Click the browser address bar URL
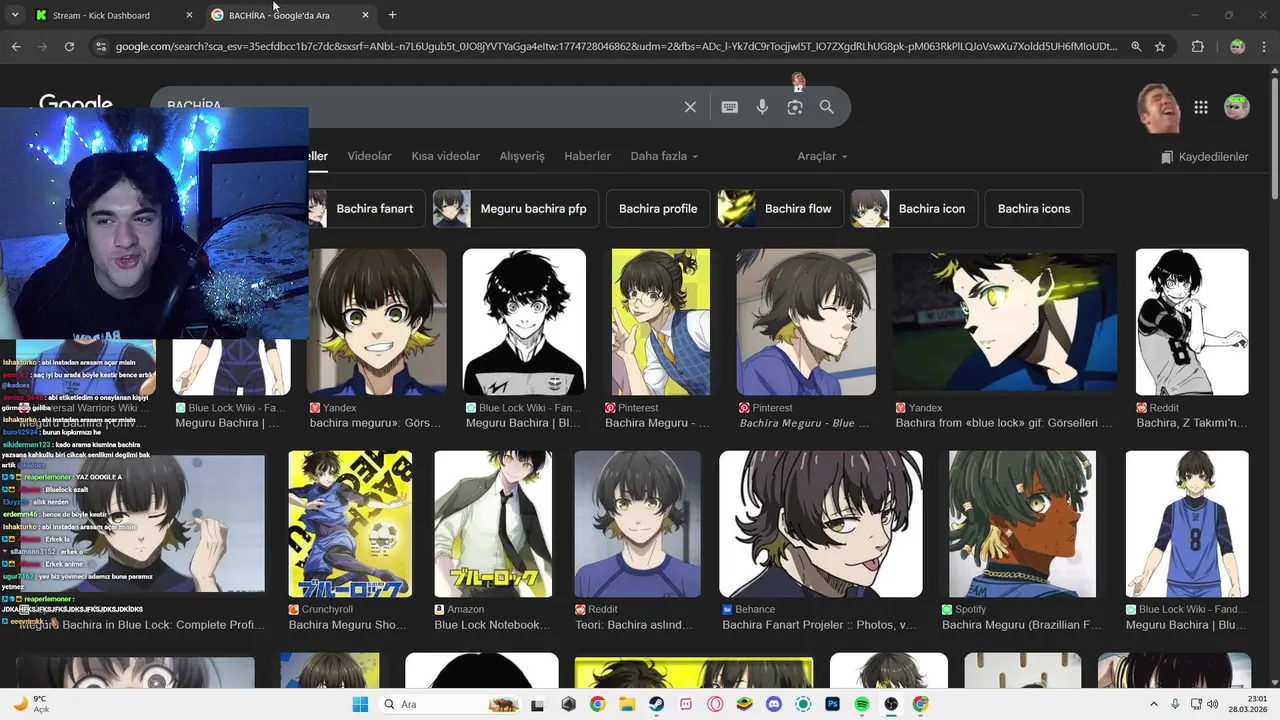Viewport: 1280px width, 720px height. pyautogui.click(x=616, y=46)
